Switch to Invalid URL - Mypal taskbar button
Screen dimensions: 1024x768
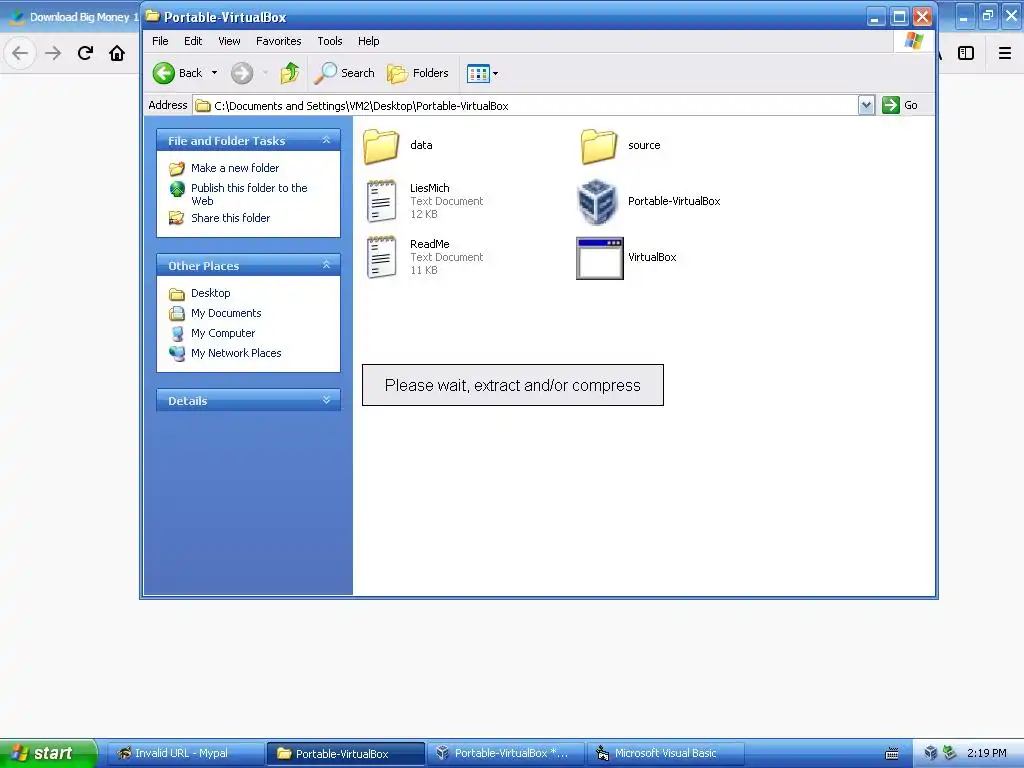click(x=185, y=754)
